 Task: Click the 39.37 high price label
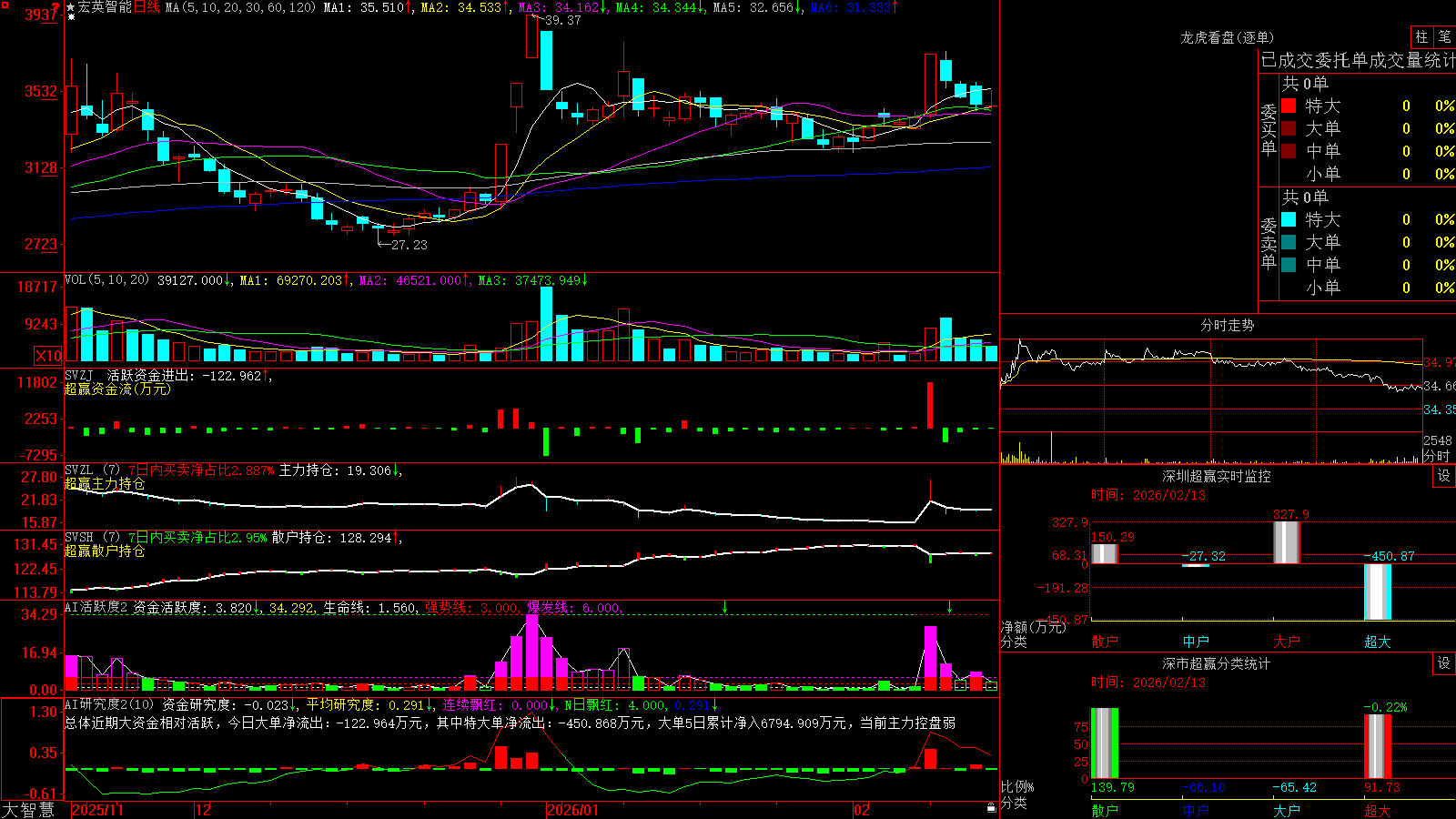(562, 20)
